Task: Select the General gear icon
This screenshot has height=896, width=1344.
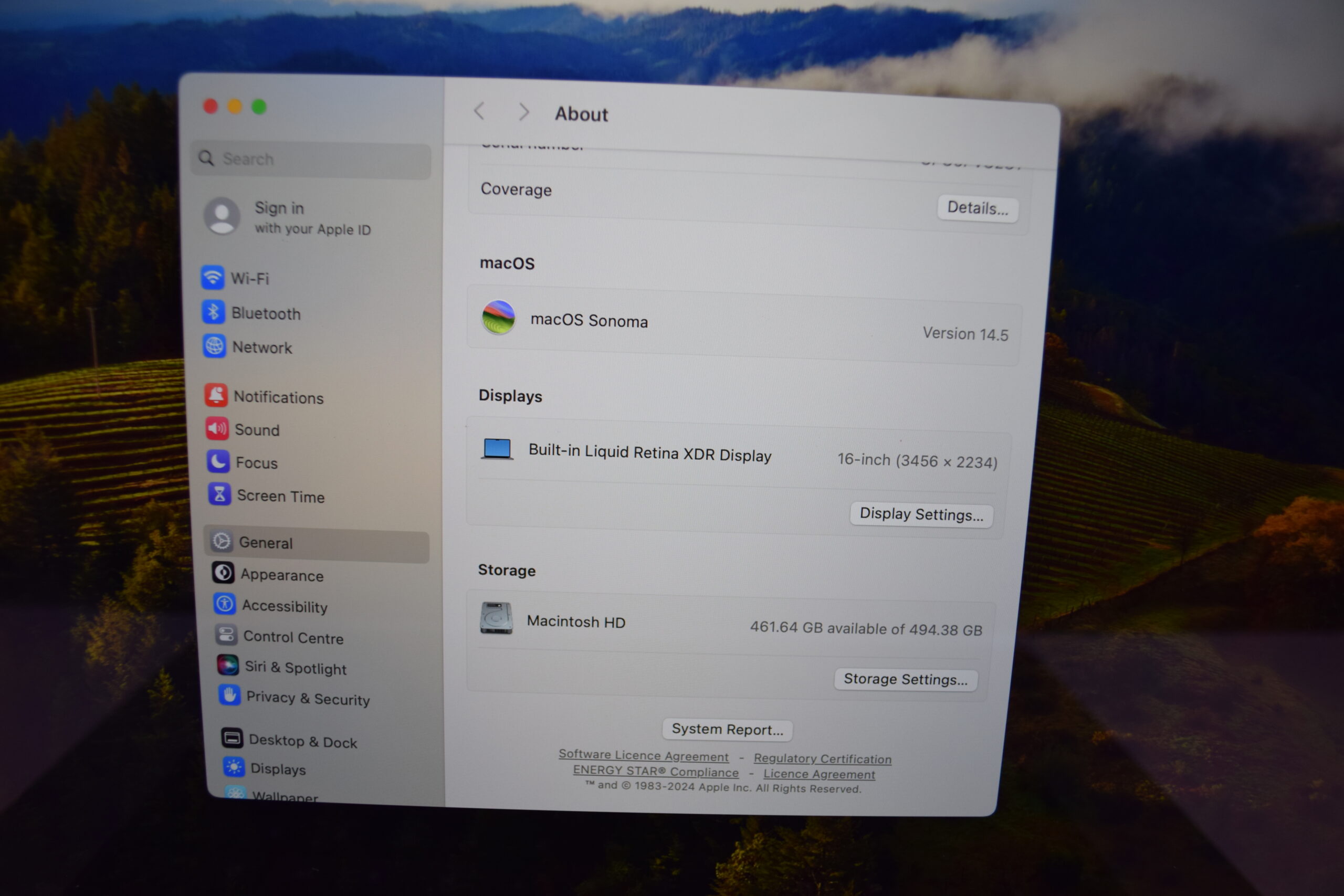Action: 222,541
